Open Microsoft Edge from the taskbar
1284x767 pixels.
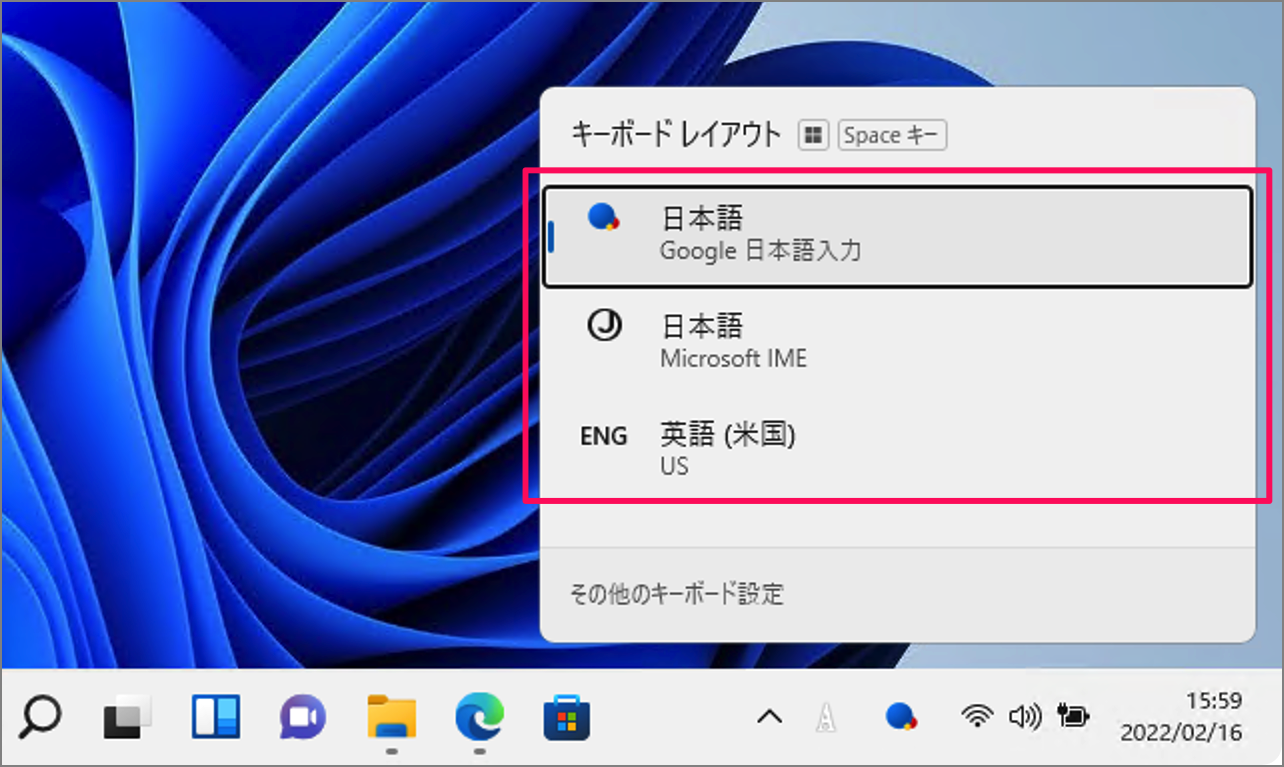point(479,716)
